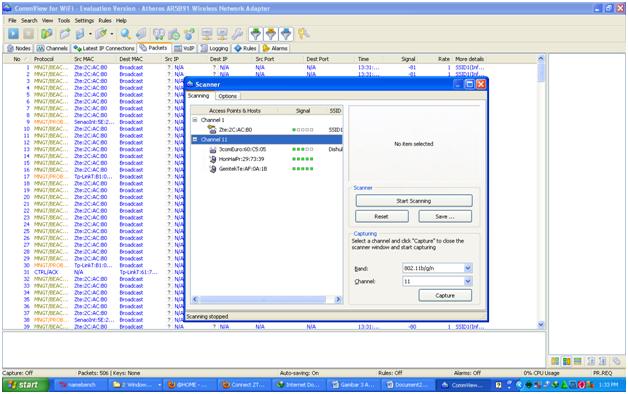Open the Clear icon dropdown arrow

(x=112, y=34)
